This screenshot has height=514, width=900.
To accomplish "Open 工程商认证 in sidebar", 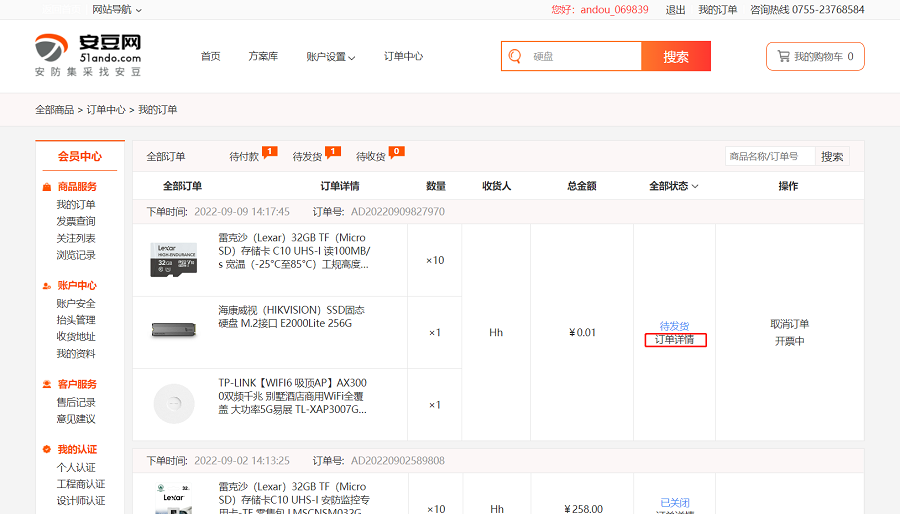I will 80,484.
